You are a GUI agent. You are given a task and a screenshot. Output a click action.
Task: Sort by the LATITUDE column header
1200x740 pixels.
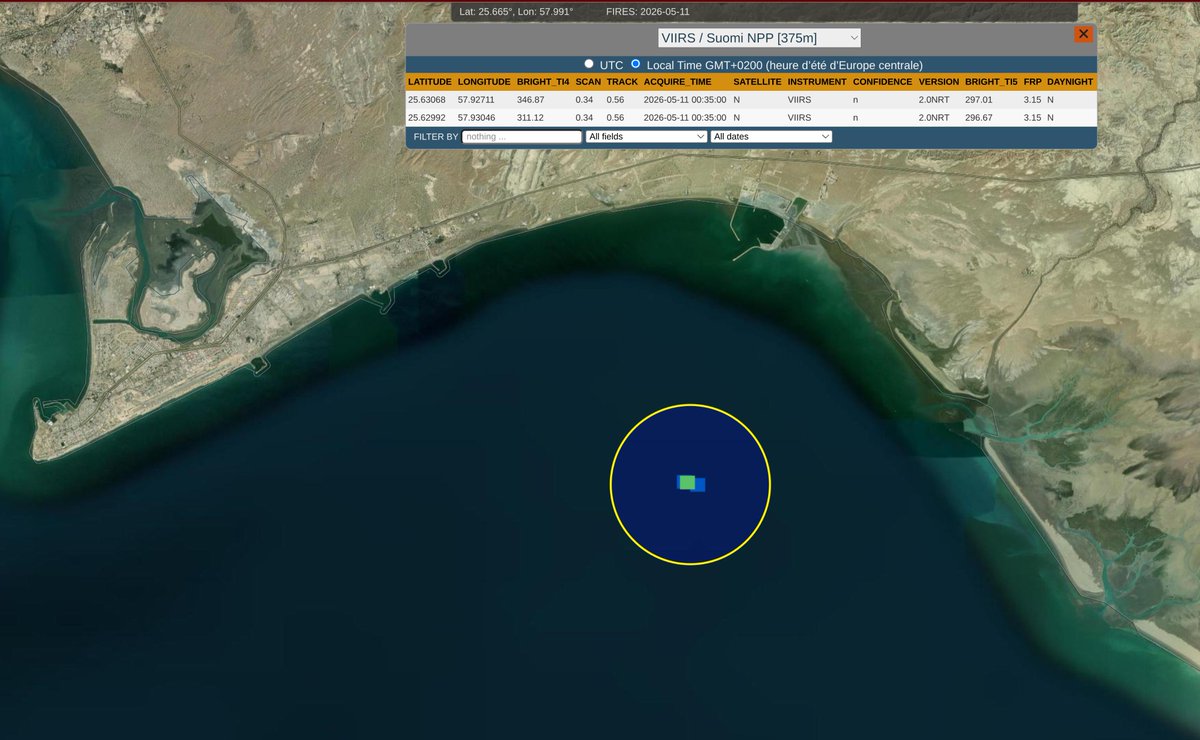430,81
